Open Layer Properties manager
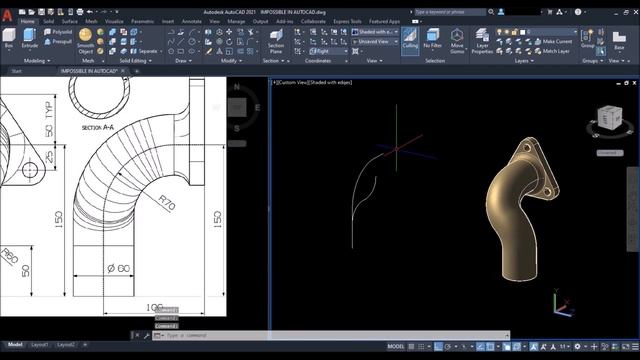 point(482,41)
